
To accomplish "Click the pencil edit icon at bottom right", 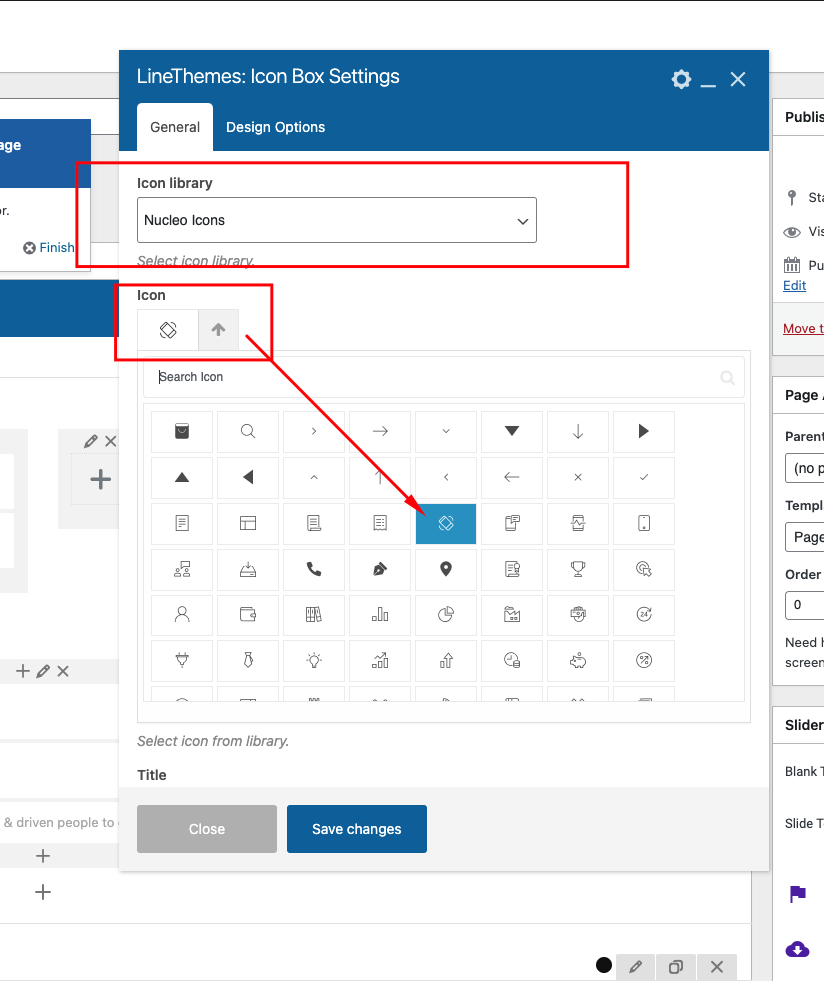I will click(636, 967).
